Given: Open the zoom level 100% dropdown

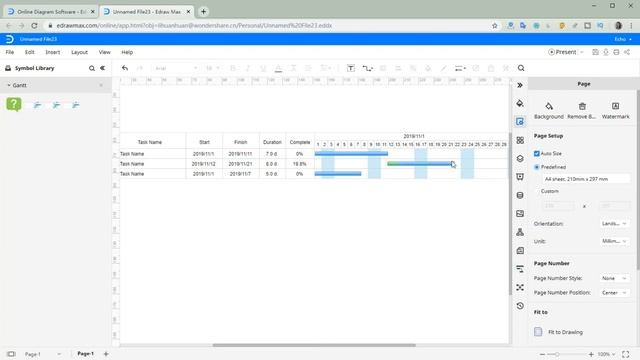Looking at the screenshot, I should [607, 354].
